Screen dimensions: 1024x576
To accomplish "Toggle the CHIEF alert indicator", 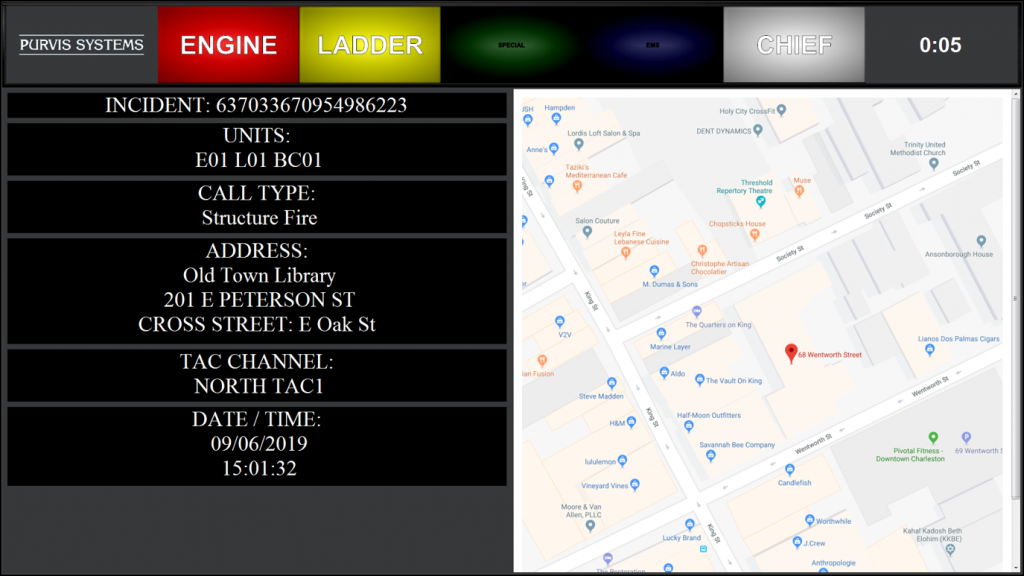I will [x=793, y=44].
